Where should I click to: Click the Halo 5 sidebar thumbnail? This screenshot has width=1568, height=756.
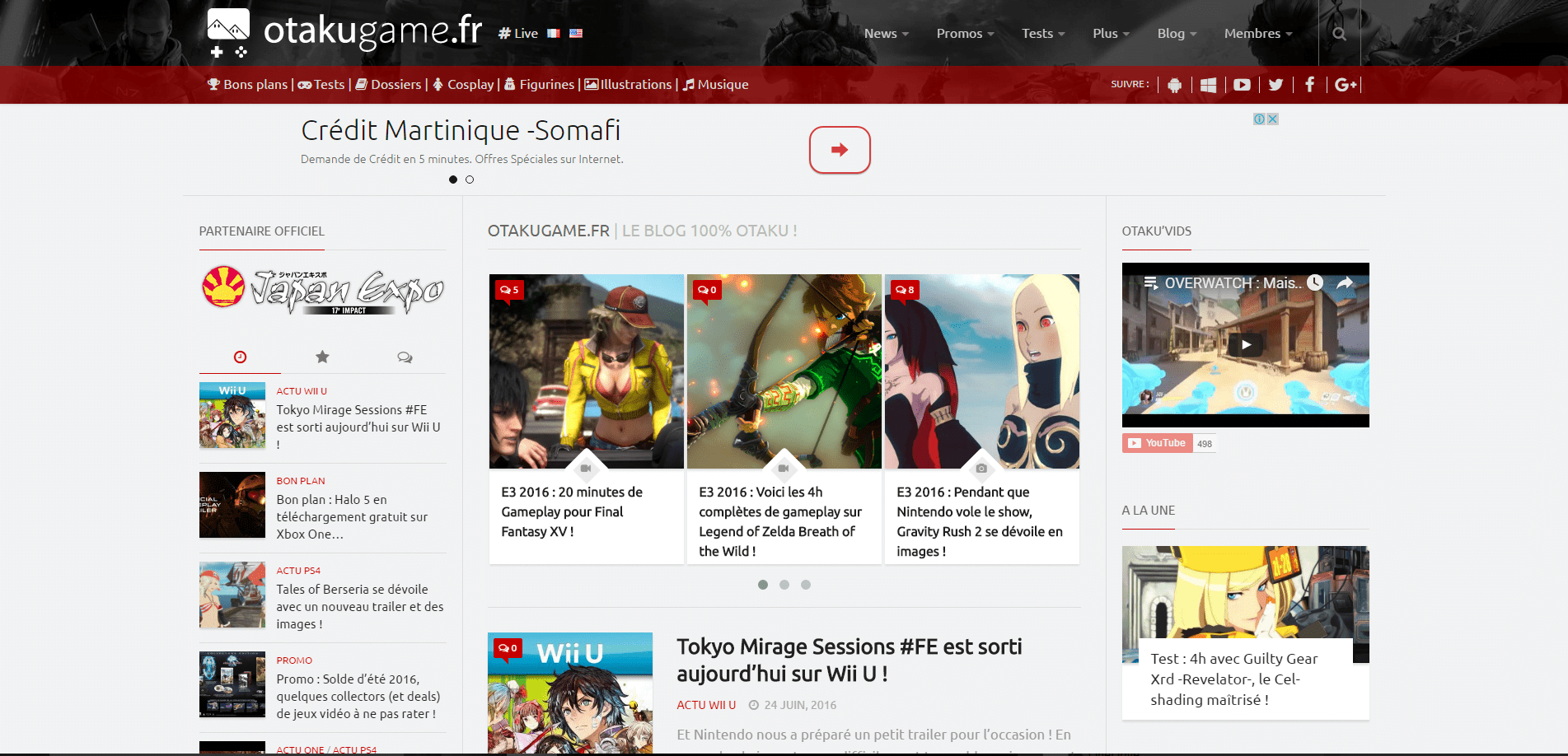click(x=232, y=505)
